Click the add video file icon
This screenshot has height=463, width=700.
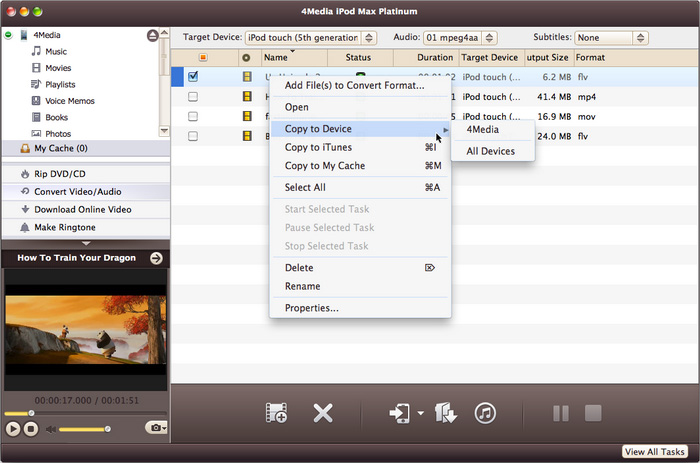[276, 413]
